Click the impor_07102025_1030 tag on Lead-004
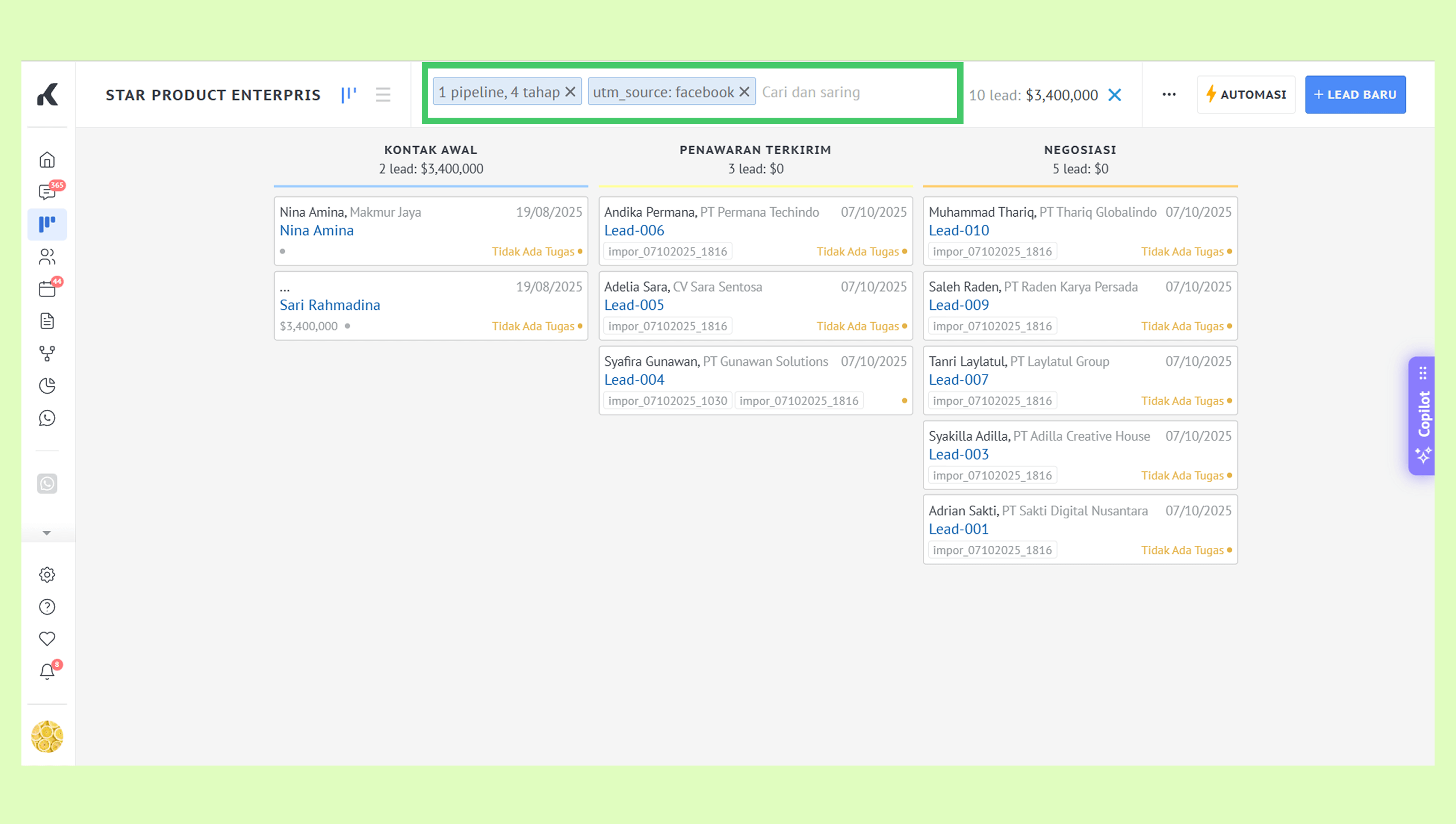 point(668,401)
